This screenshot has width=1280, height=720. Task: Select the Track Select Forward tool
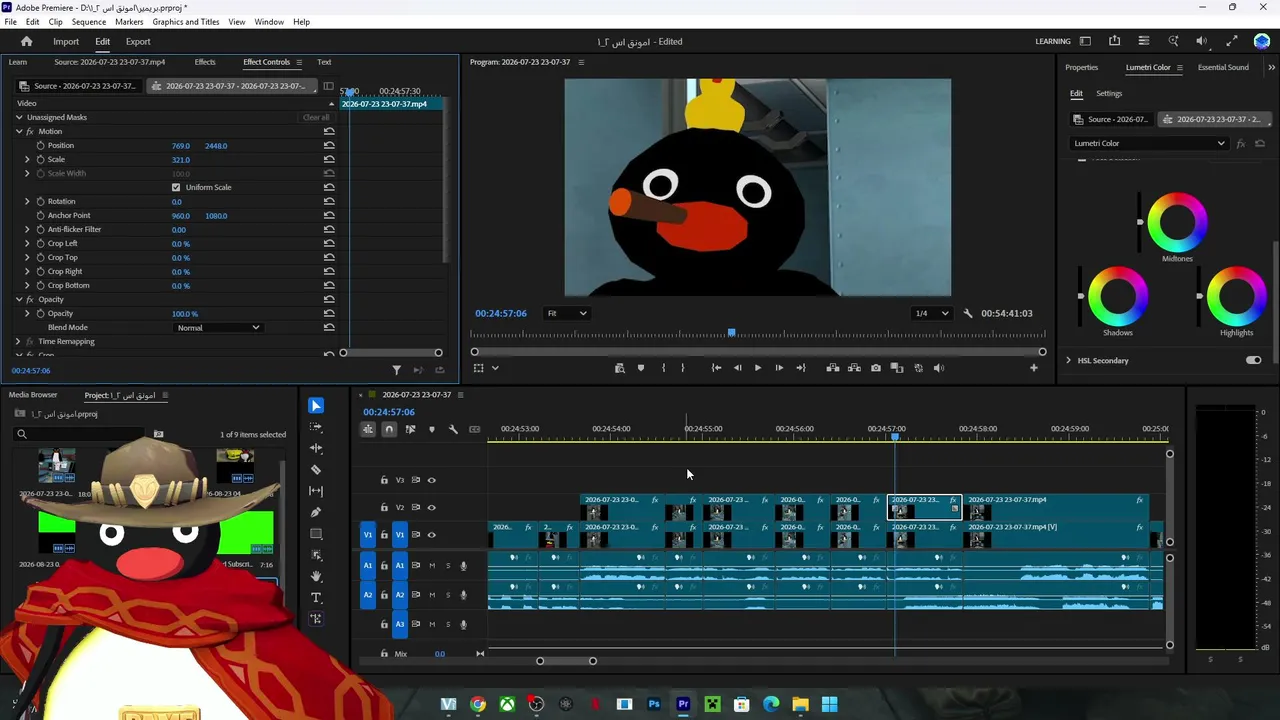point(316,427)
